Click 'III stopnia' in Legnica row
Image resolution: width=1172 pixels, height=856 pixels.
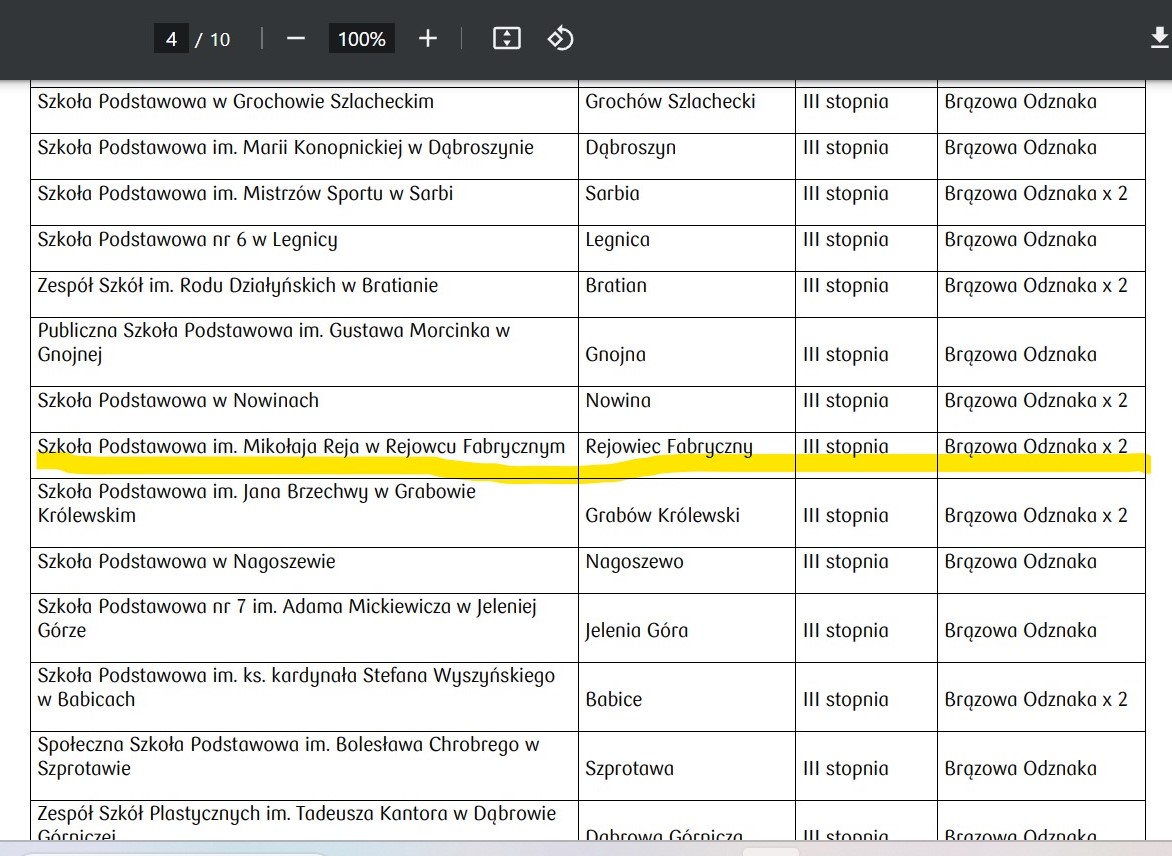[x=845, y=240]
